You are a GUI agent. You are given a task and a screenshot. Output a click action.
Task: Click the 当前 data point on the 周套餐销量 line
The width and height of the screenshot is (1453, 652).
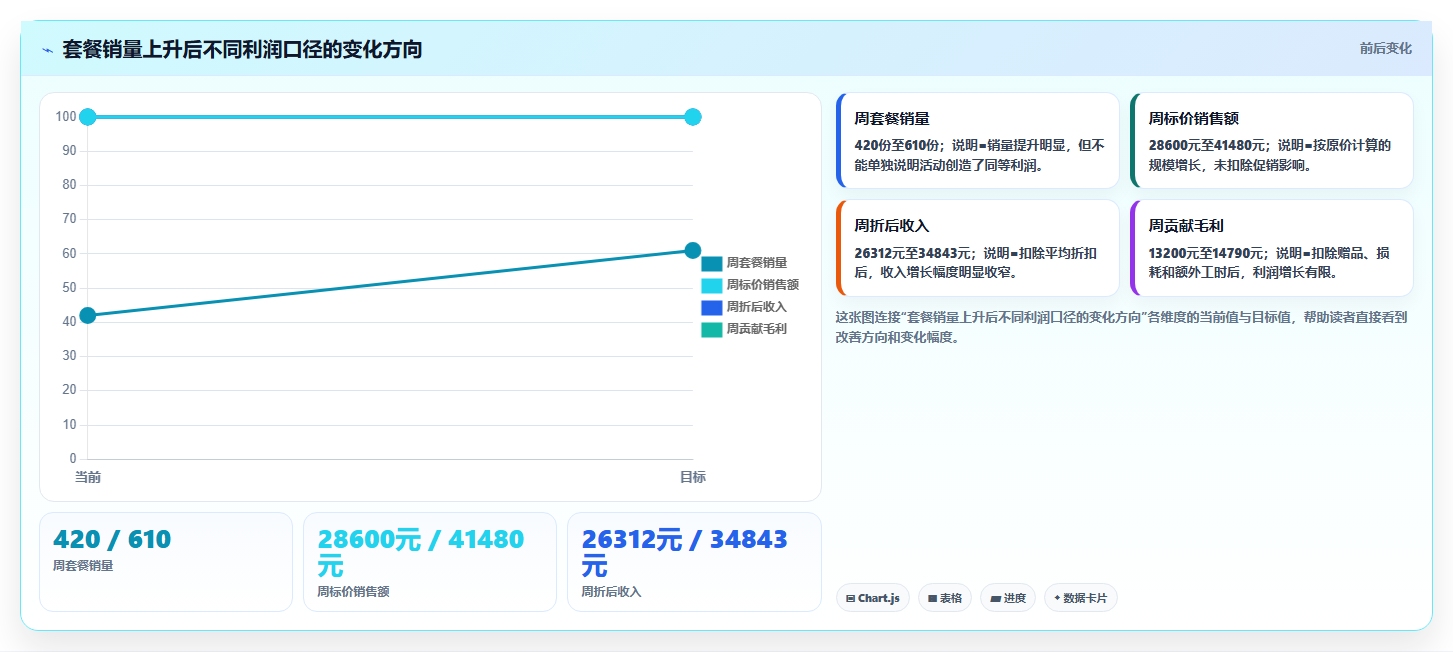tap(88, 315)
